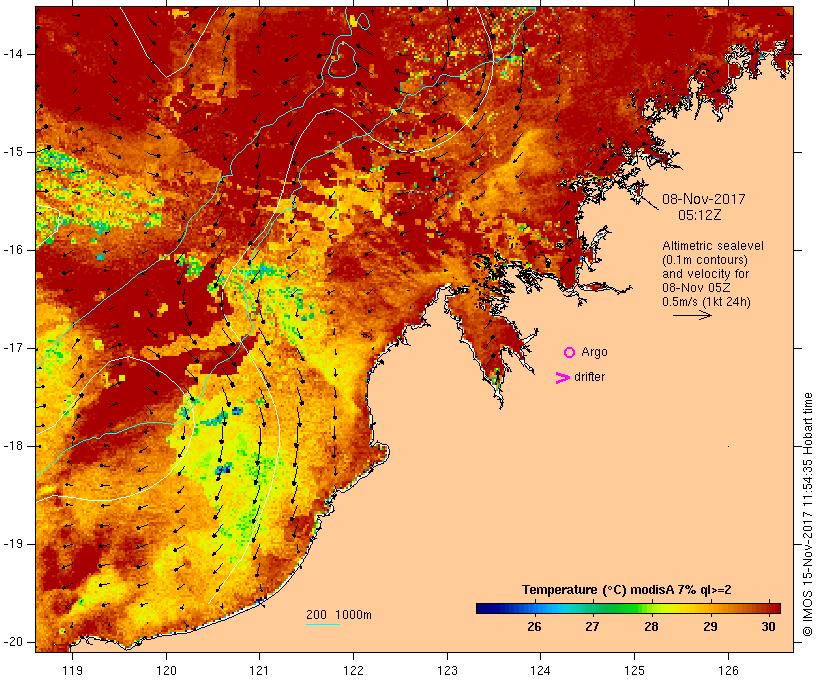Click the velocity scale arrow under 0.5m/s
820x680 pixels.
point(692,315)
